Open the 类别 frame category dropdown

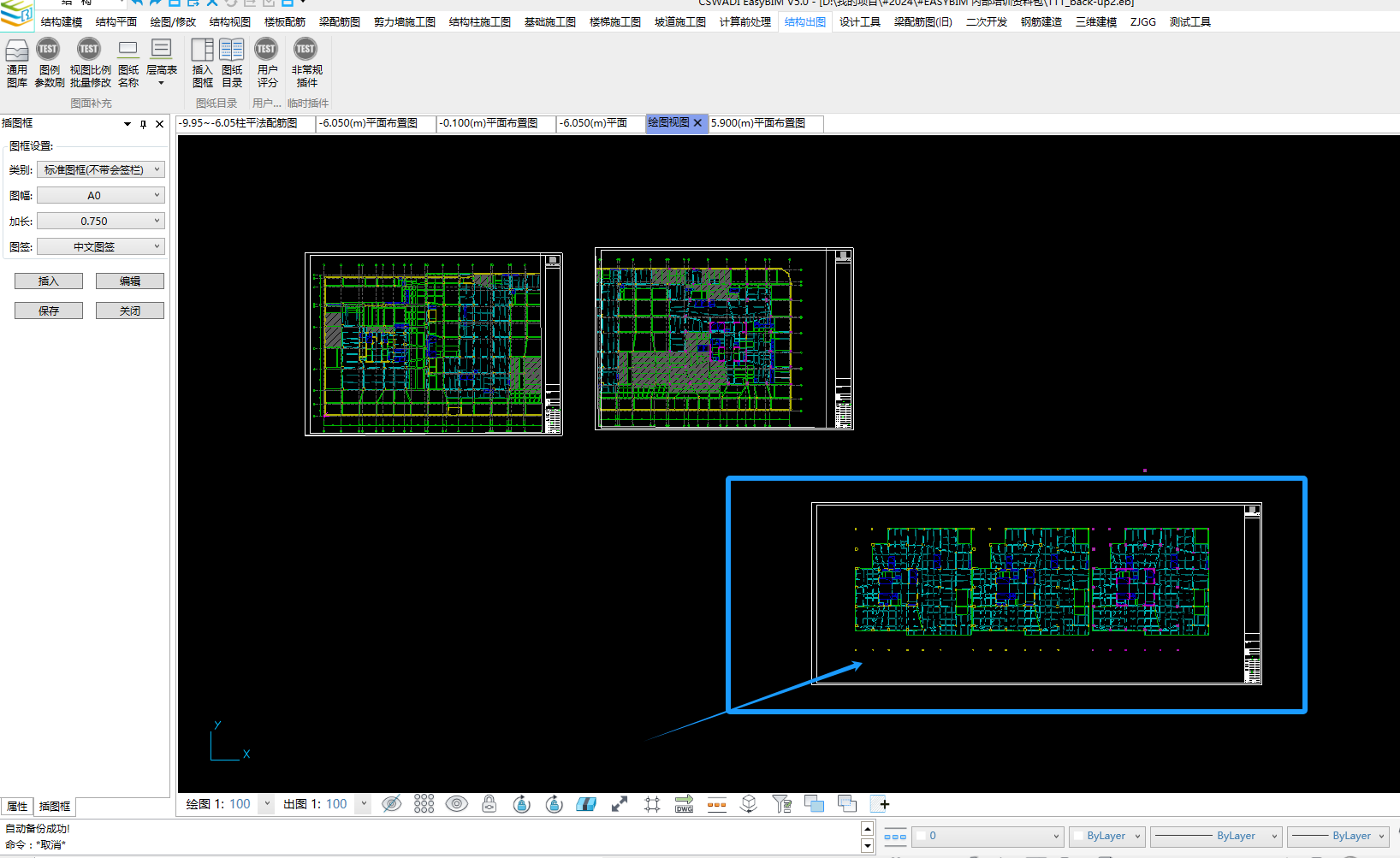click(100, 170)
